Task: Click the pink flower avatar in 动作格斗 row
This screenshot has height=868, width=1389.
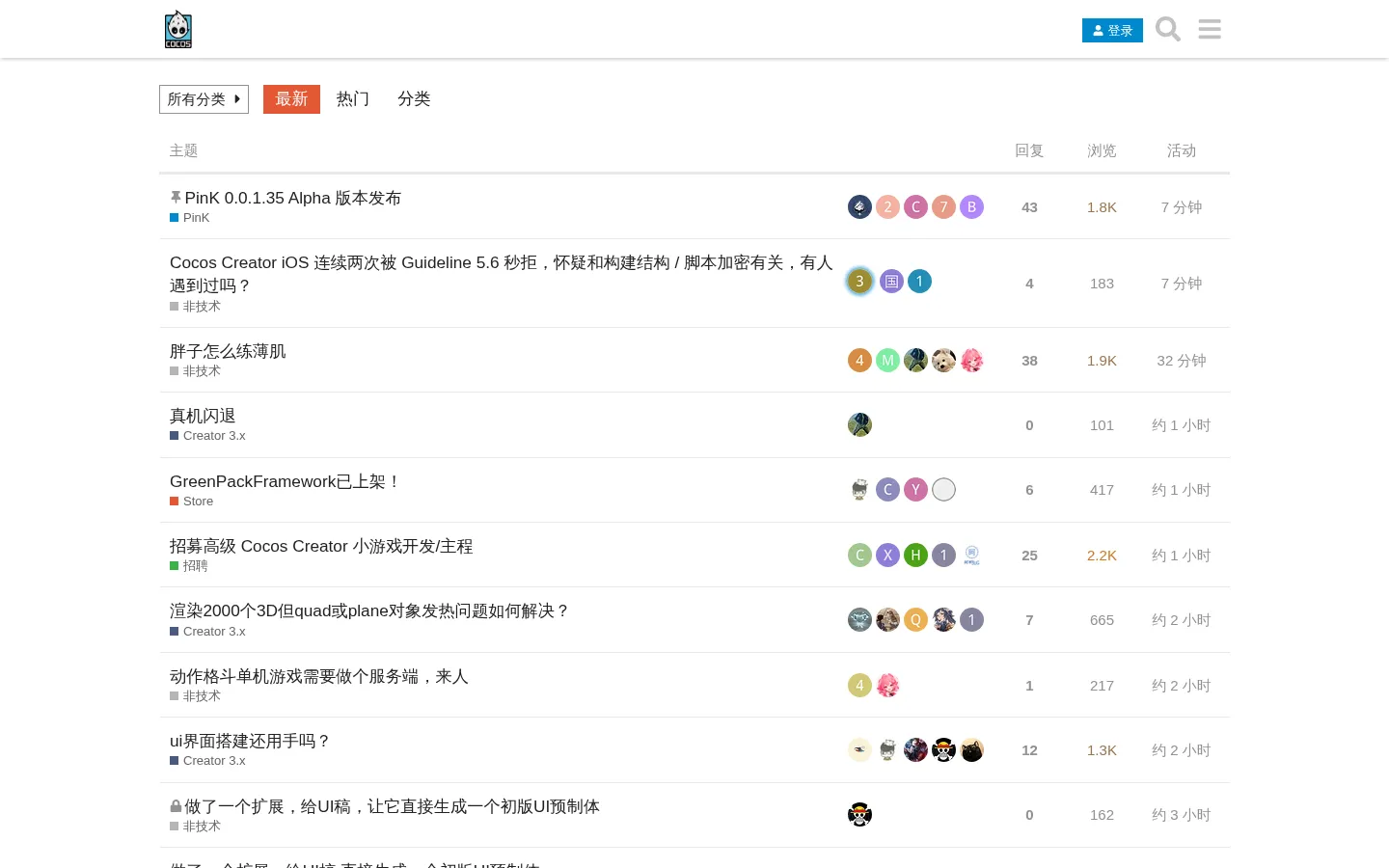Action: click(x=887, y=685)
